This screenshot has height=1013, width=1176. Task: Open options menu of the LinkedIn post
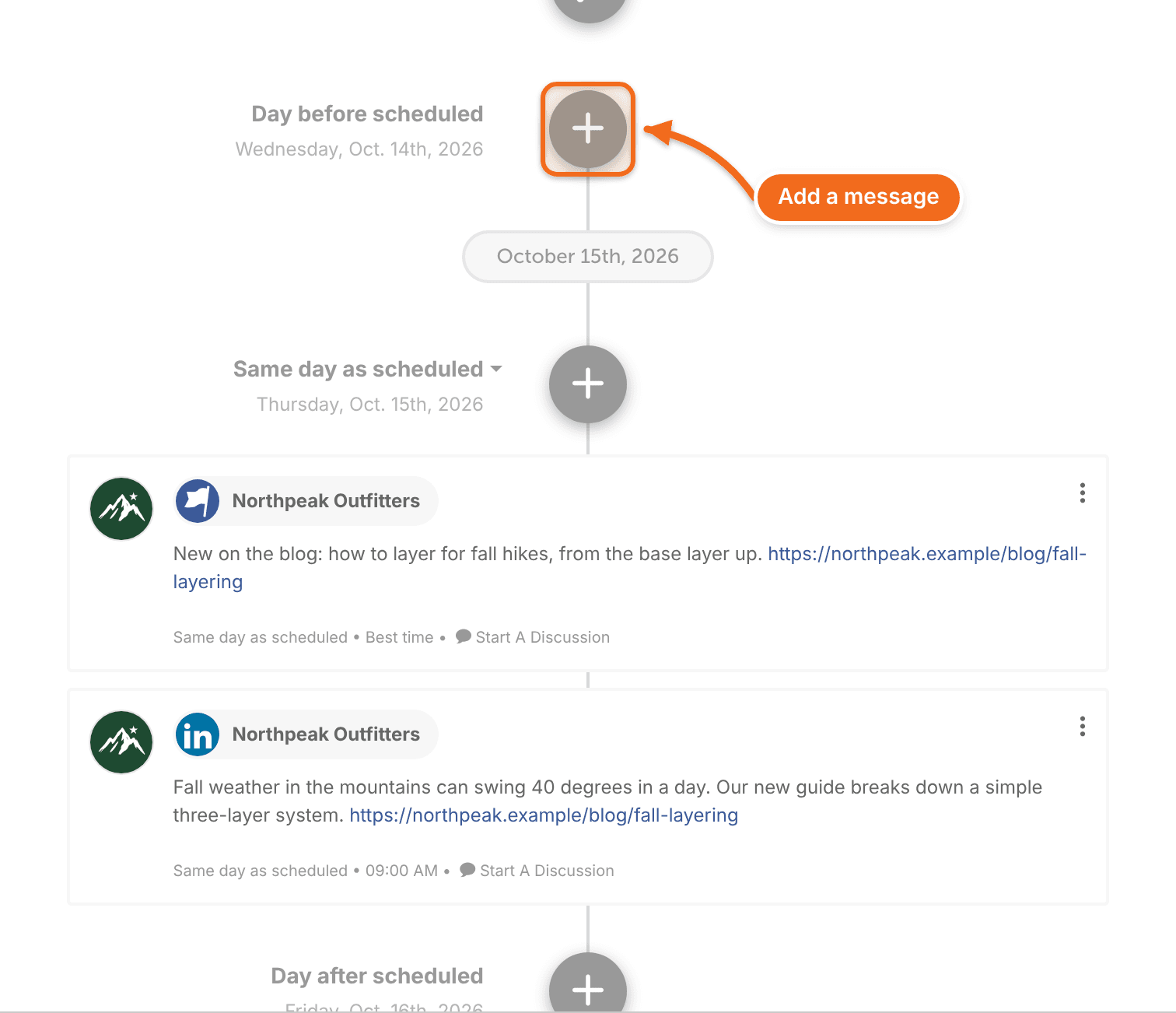[x=1082, y=727]
